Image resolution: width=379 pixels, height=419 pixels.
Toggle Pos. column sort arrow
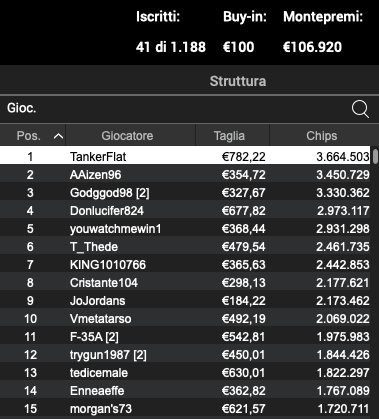pos(58,136)
